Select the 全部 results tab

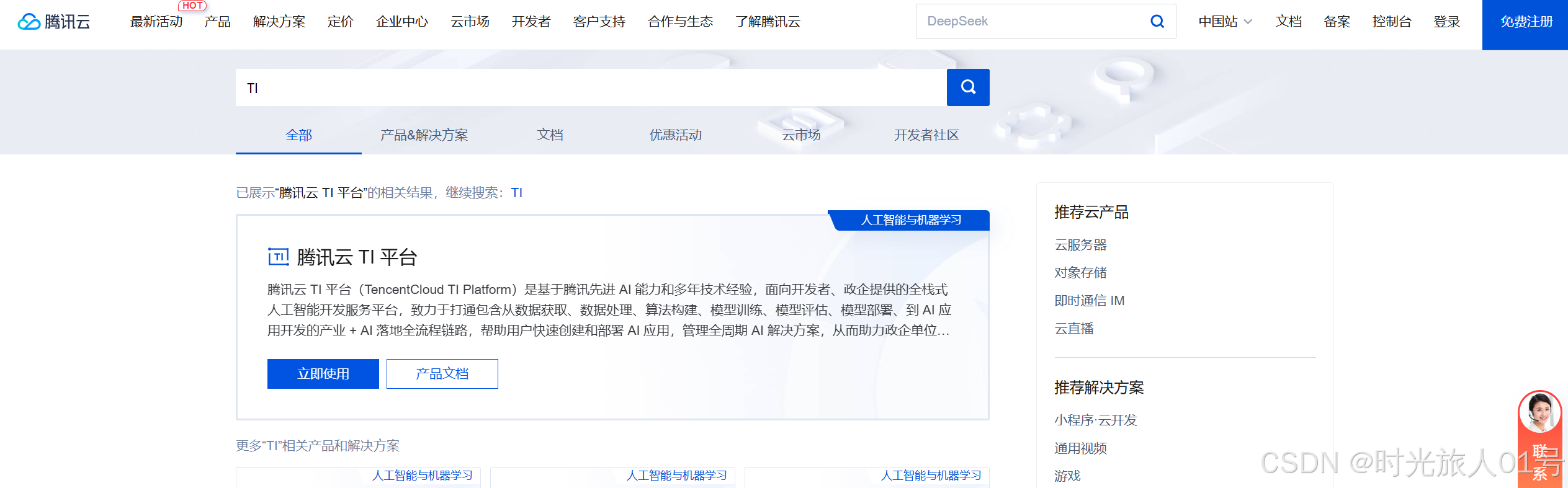[x=298, y=135]
